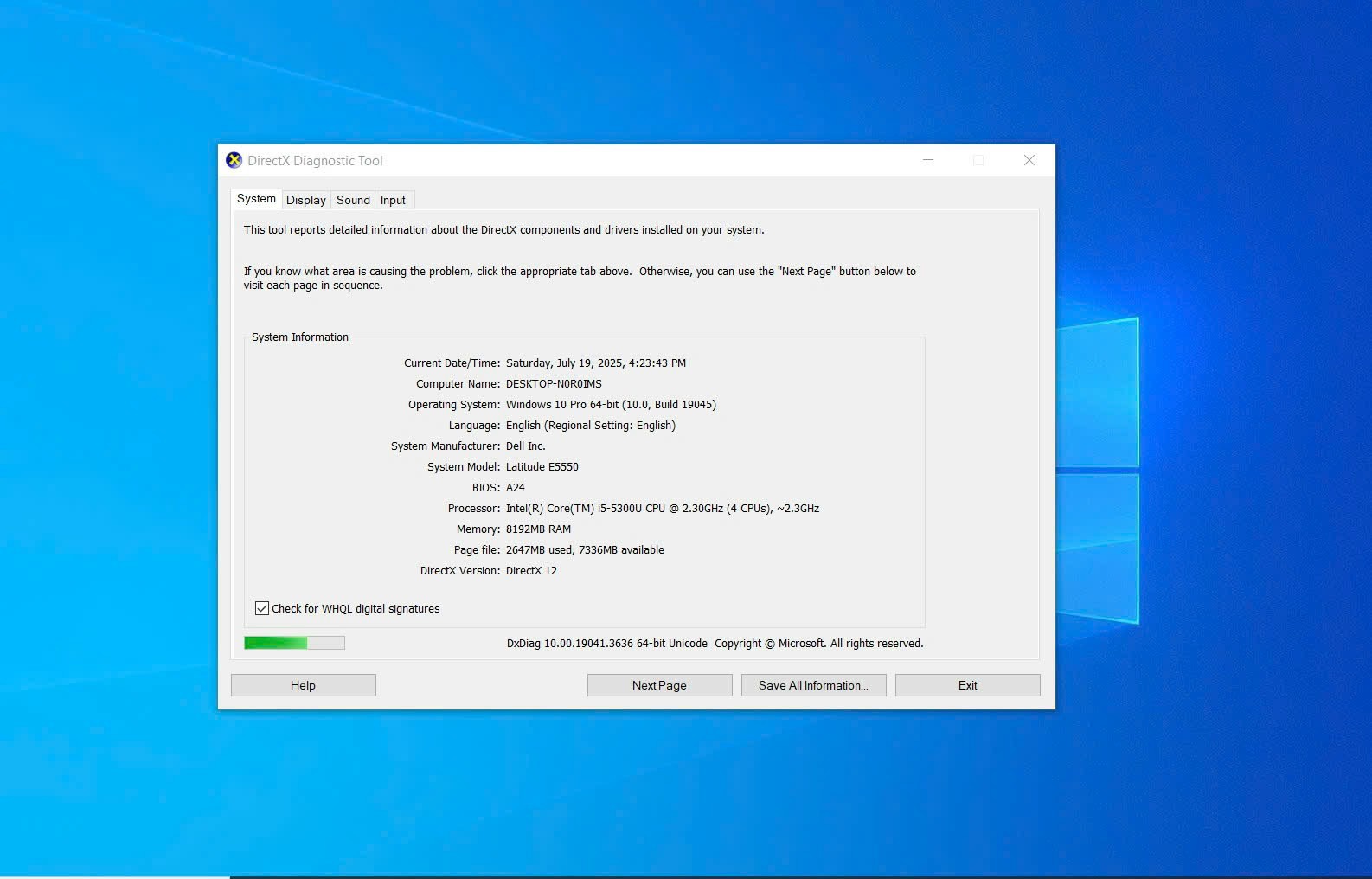Viewport: 1372px width, 879px height.
Task: Minimize the DirectX Diagnostic Tool window
Action: (927, 160)
